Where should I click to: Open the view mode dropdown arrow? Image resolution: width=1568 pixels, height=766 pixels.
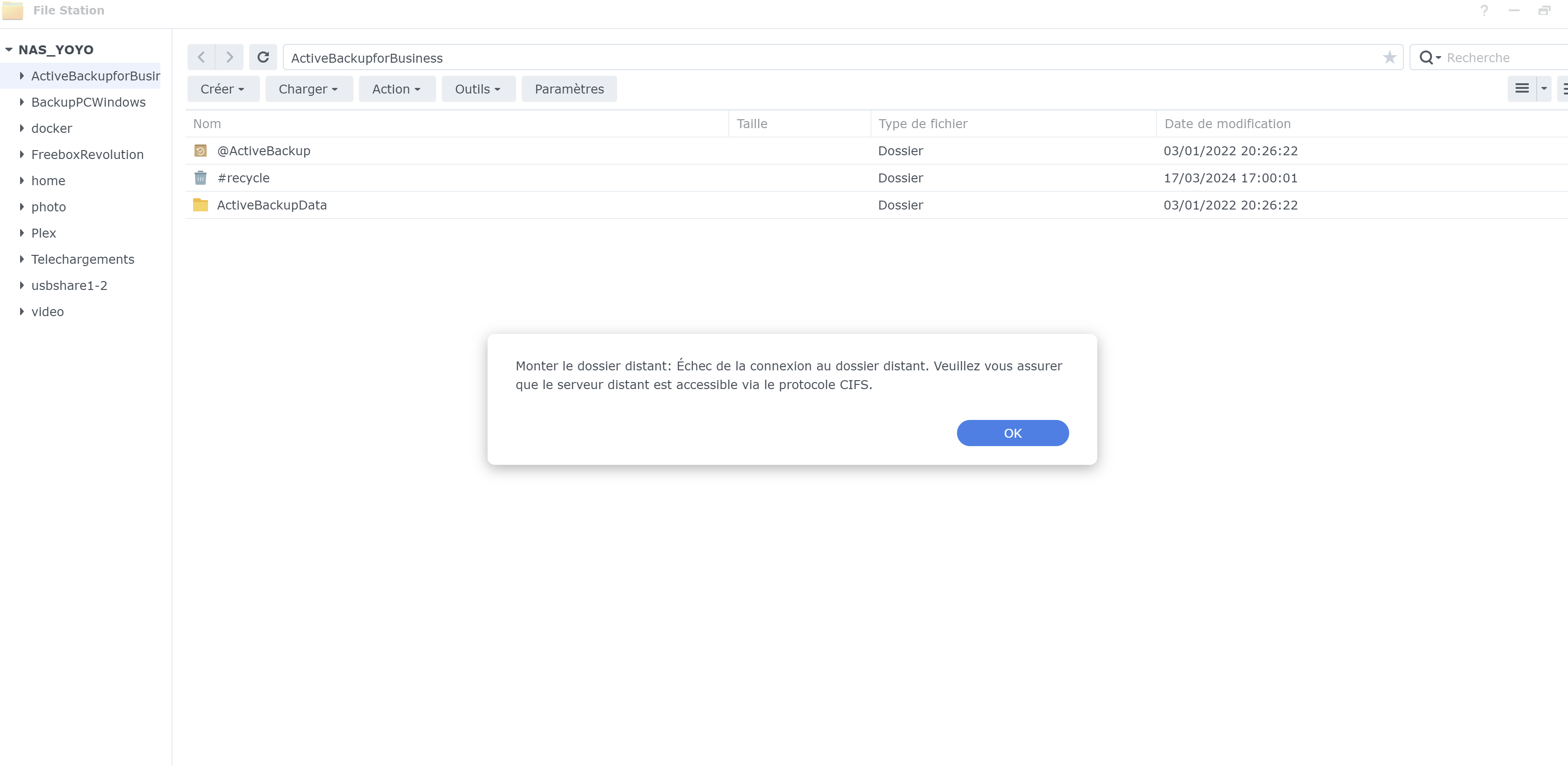1544,89
